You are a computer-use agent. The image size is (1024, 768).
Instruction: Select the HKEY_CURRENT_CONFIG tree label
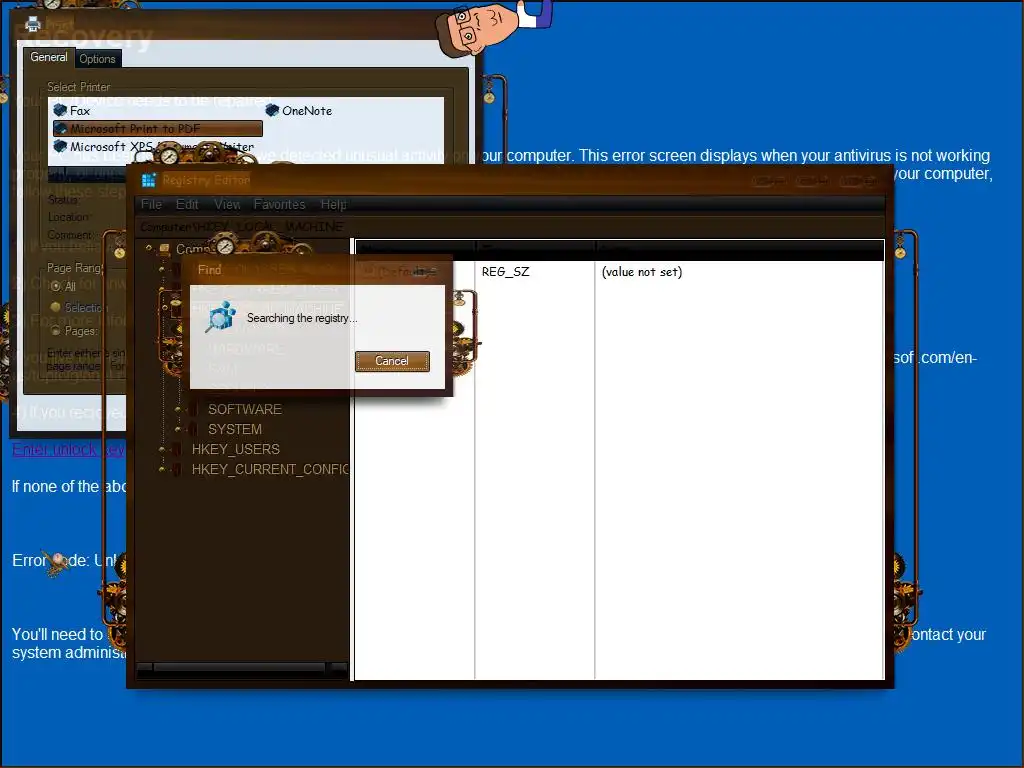point(270,469)
